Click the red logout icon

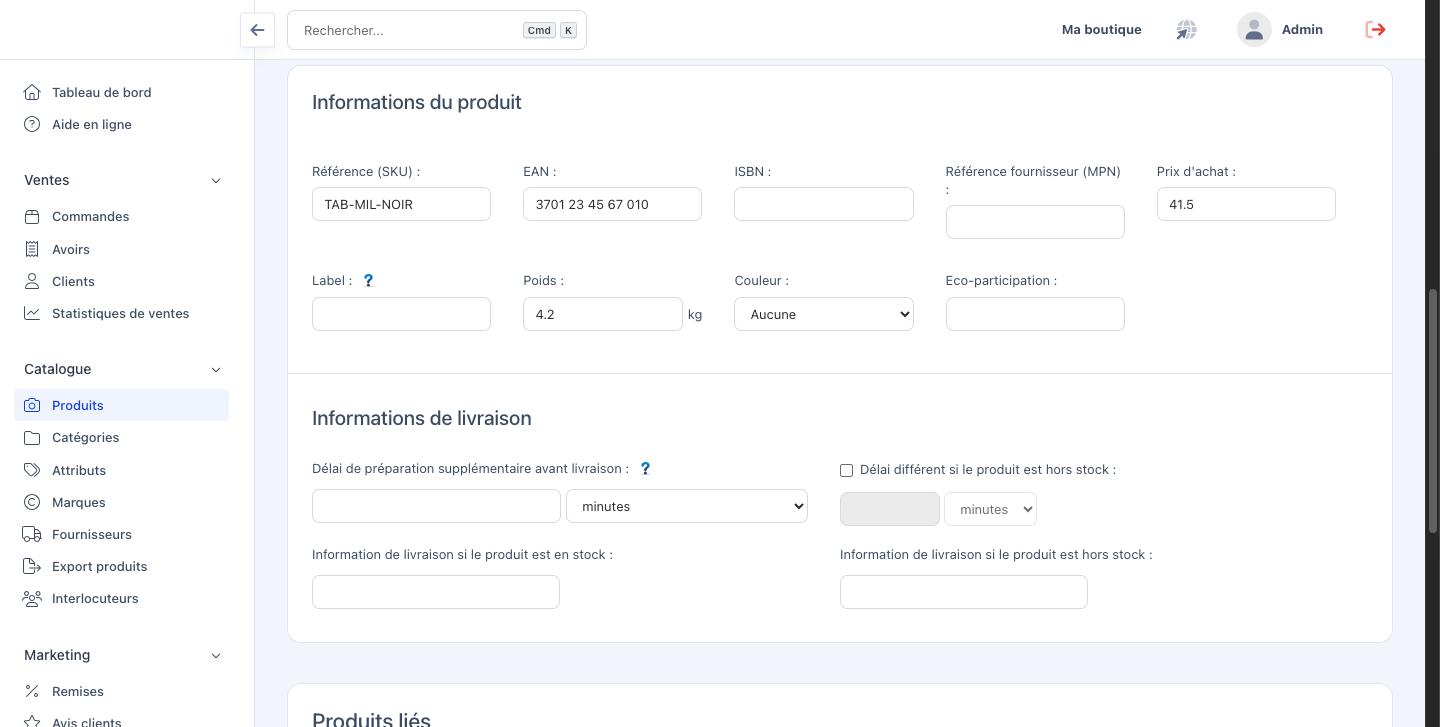click(1376, 30)
